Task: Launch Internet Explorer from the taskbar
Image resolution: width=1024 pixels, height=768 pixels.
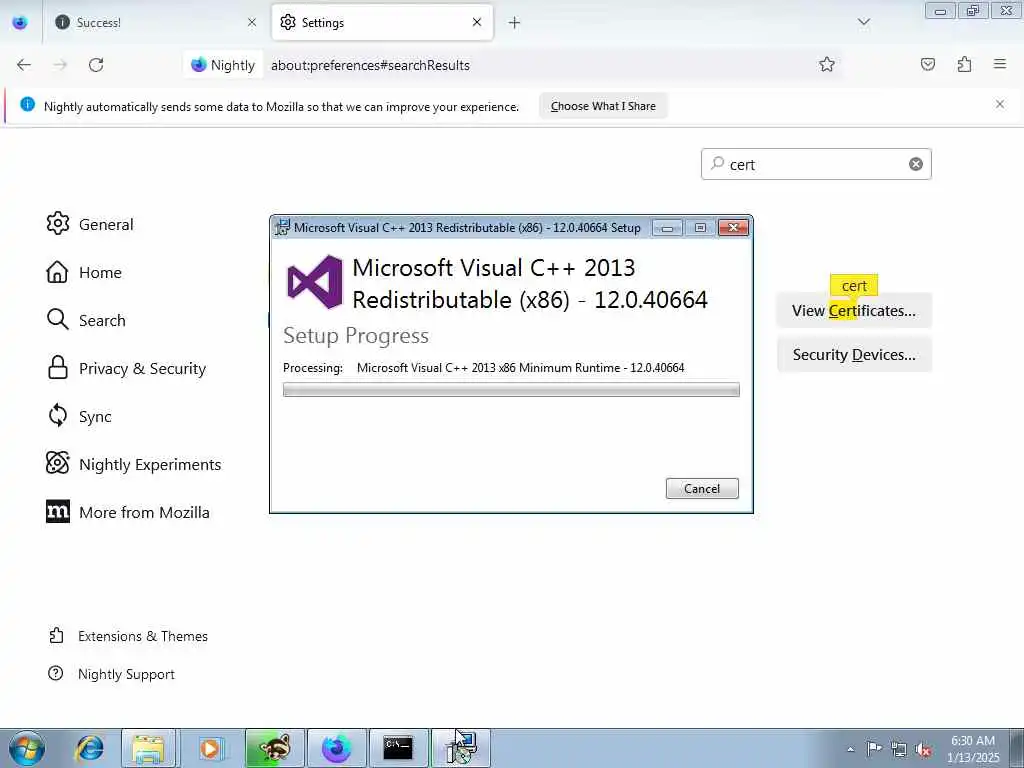Action: [x=89, y=748]
